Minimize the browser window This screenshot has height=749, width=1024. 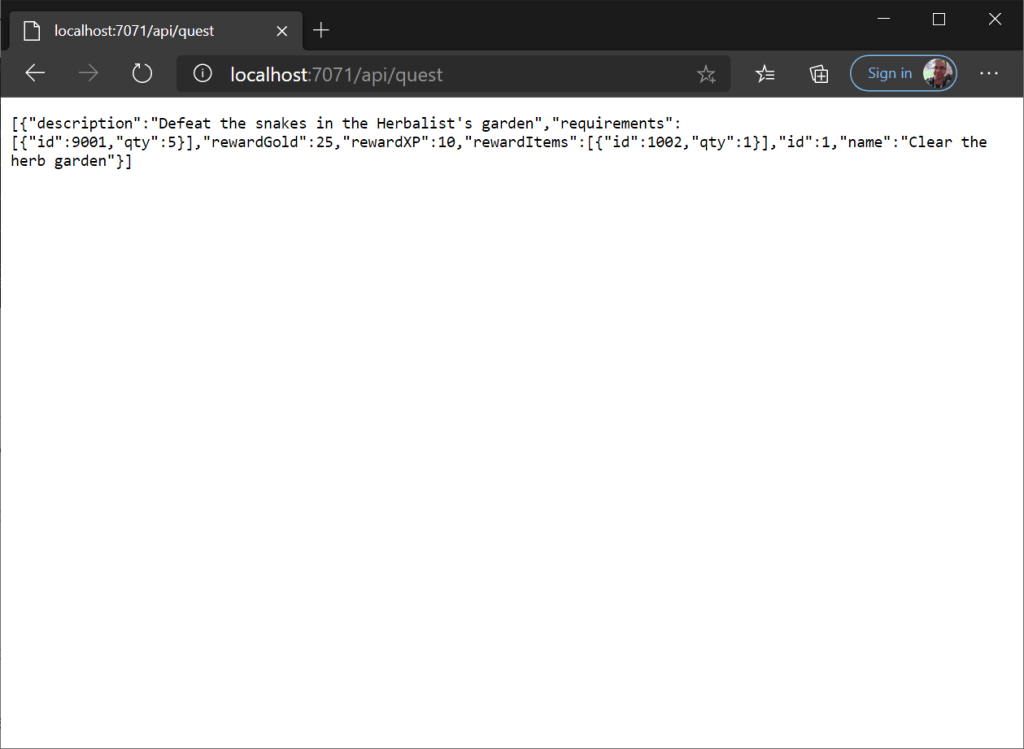tap(883, 18)
